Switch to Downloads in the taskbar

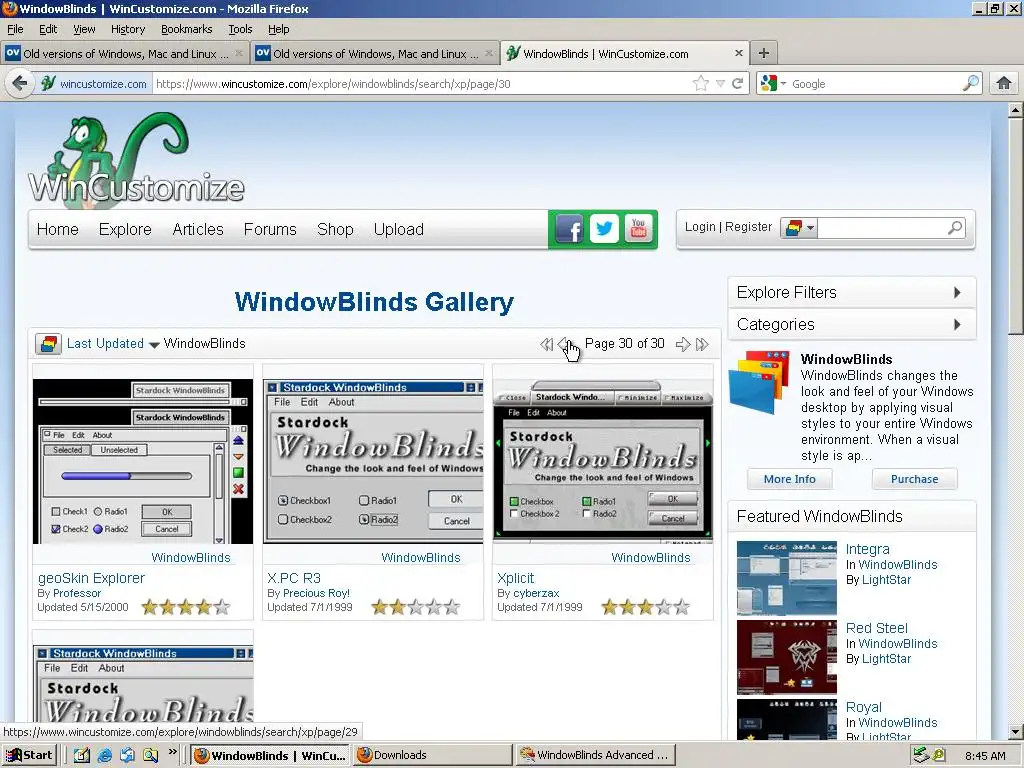(432, 756)
